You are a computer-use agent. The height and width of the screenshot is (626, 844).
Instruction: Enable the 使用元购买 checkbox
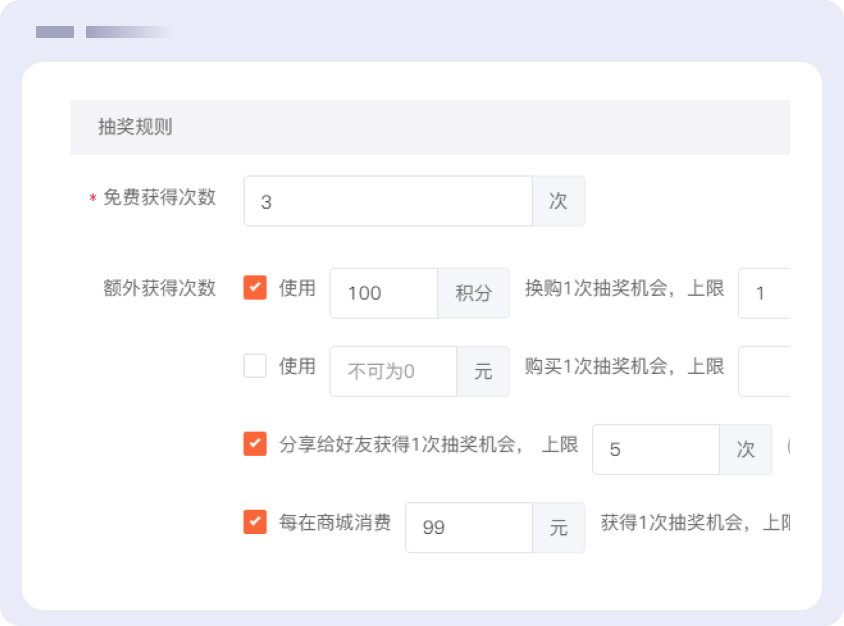tap(255, 366)
